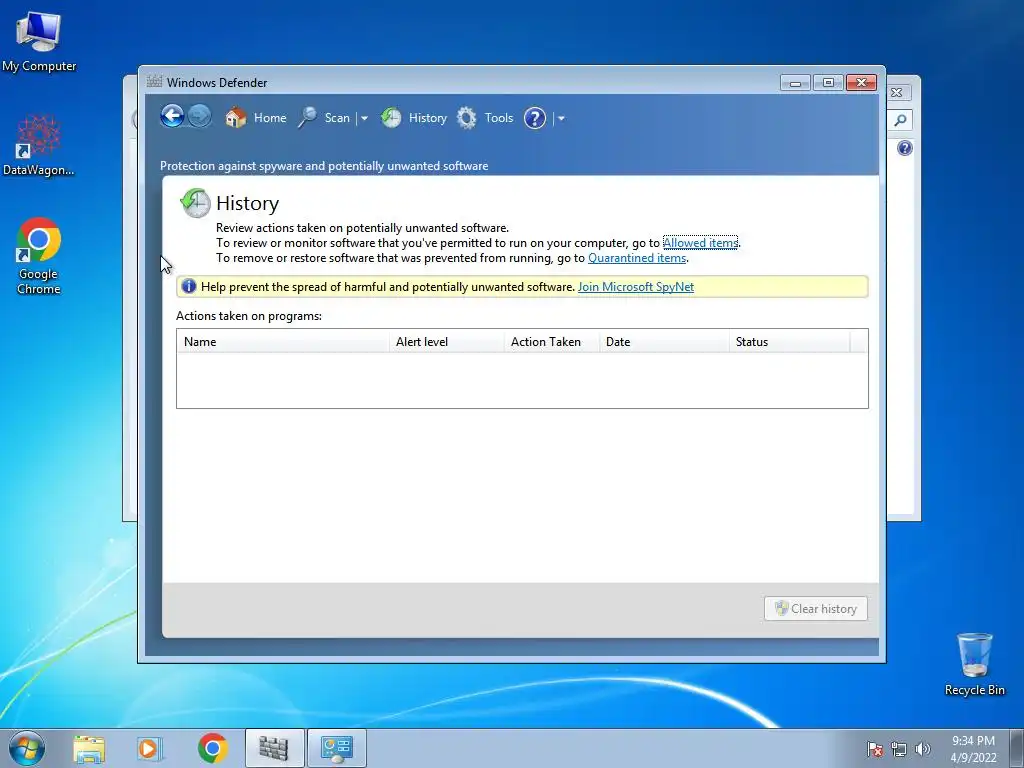Viewport: 1024px width, 768px height.
Task: Go back with the blue Back arrow
Action: point(172,117)
